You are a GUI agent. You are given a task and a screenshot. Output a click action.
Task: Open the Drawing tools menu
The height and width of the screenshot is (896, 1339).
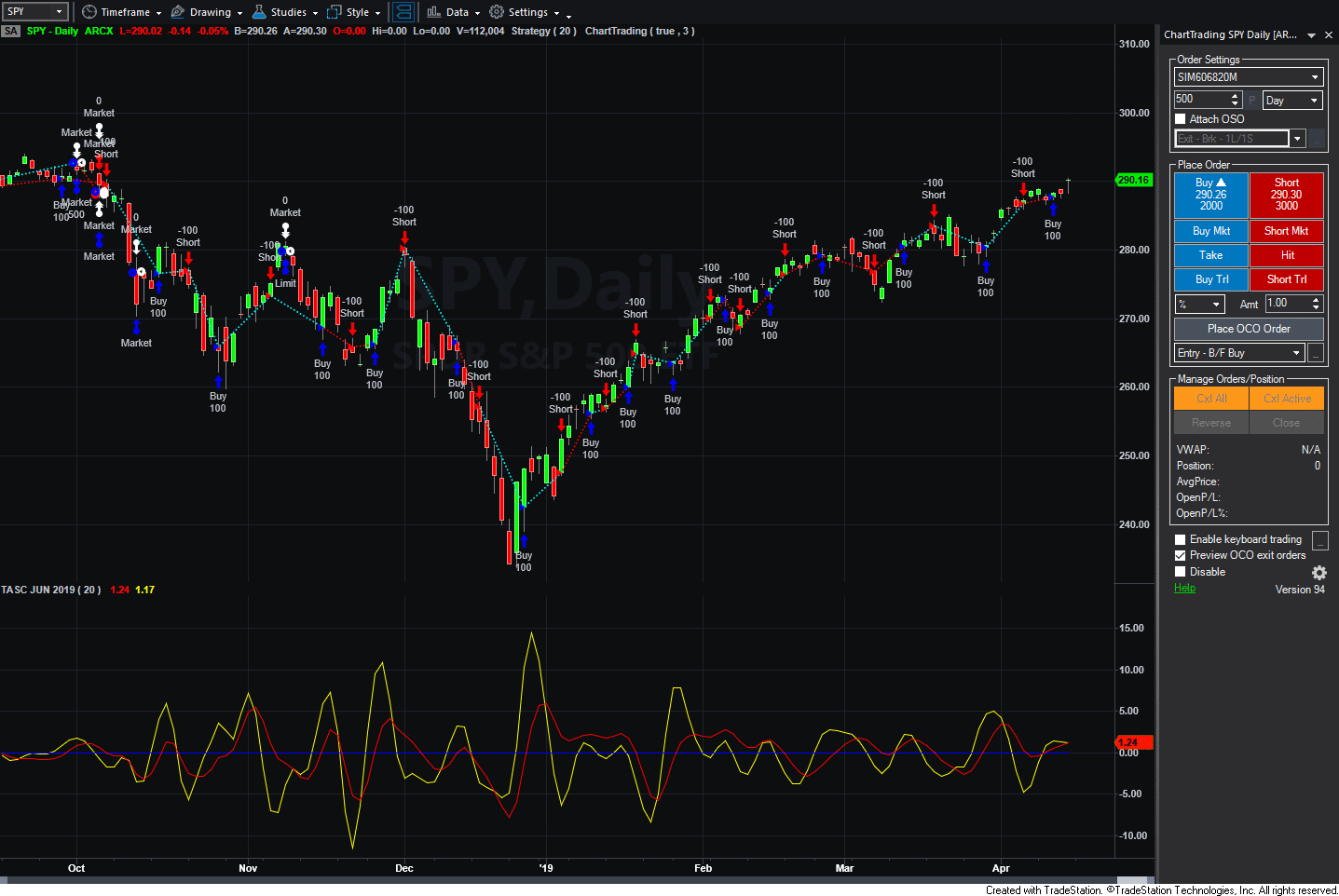pyautogui.click(x=207, y=12)
